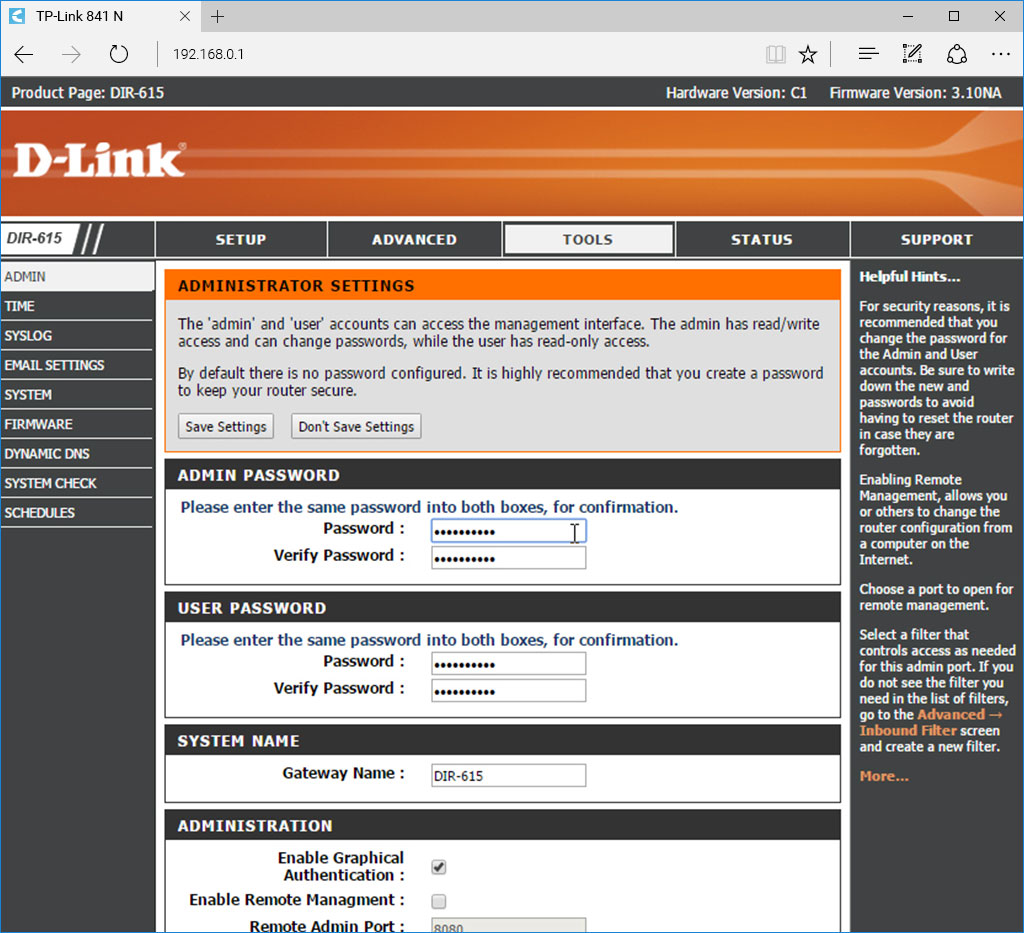The height and width of the screenshot is (933, 1024).
Task: Open SCHEDULES in the sidebar
Action: (x=77, y=513)
